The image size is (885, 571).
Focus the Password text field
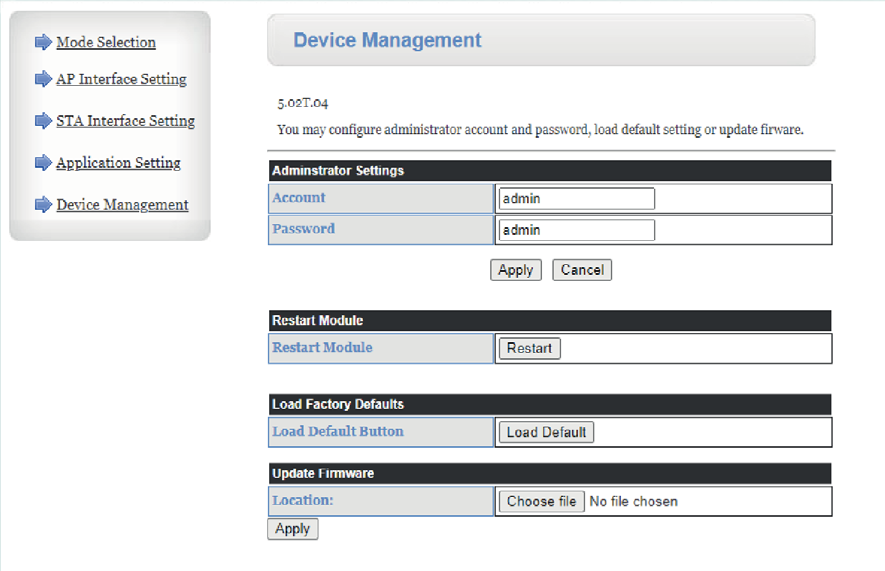[x=576, y=230]
